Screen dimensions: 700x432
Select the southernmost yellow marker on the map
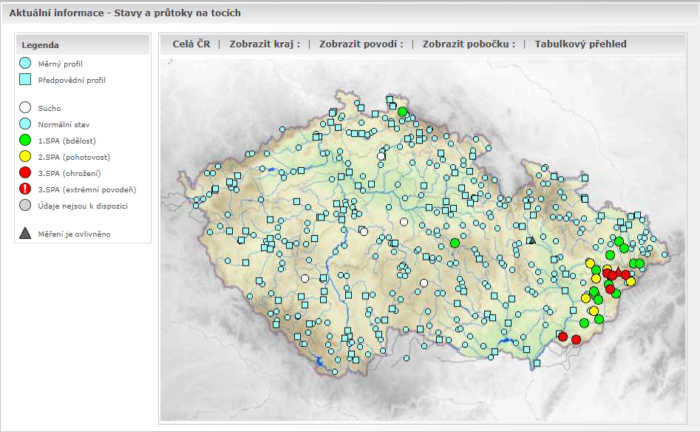click(594, 311)
